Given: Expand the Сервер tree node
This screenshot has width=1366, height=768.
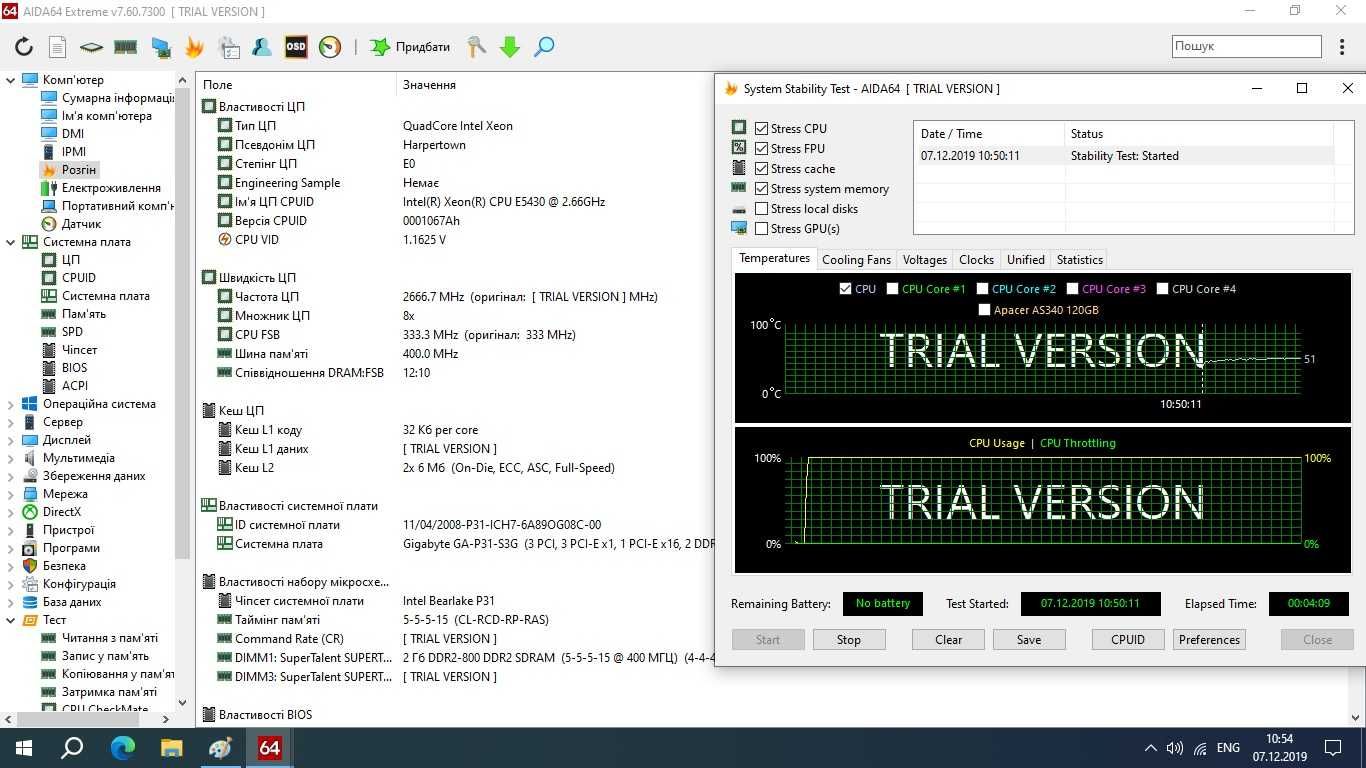Looking at the screenshot, I should (x=11, y=422).
